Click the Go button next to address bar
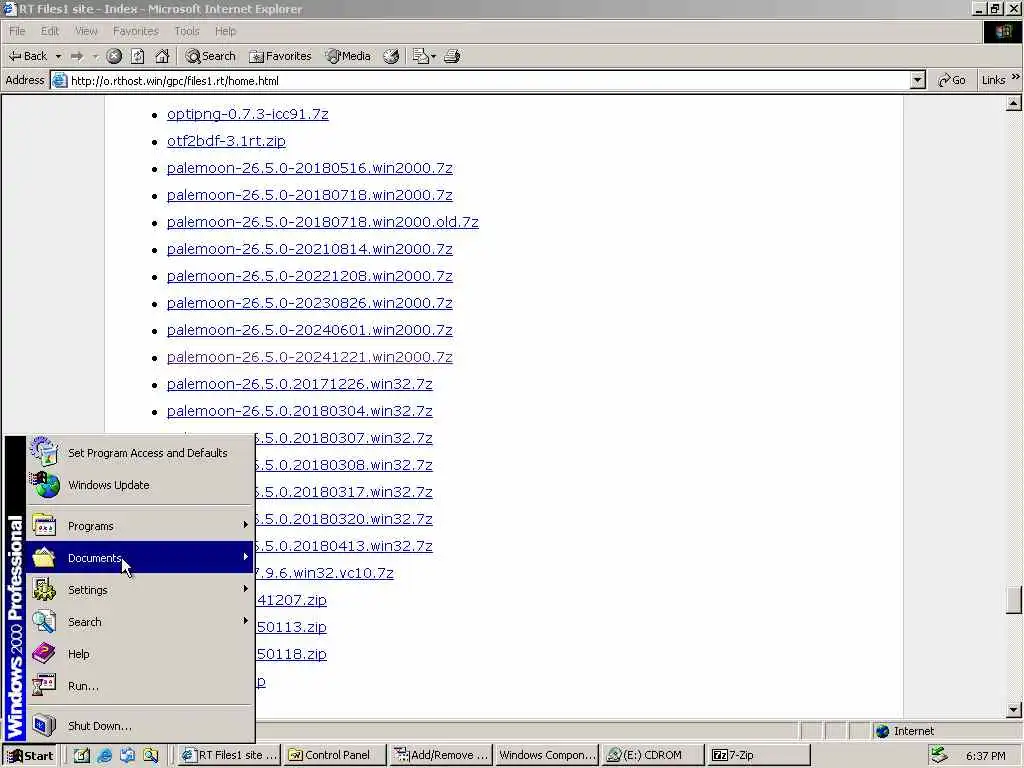Viewport: 1024px width, 768px height. point(952,80)
